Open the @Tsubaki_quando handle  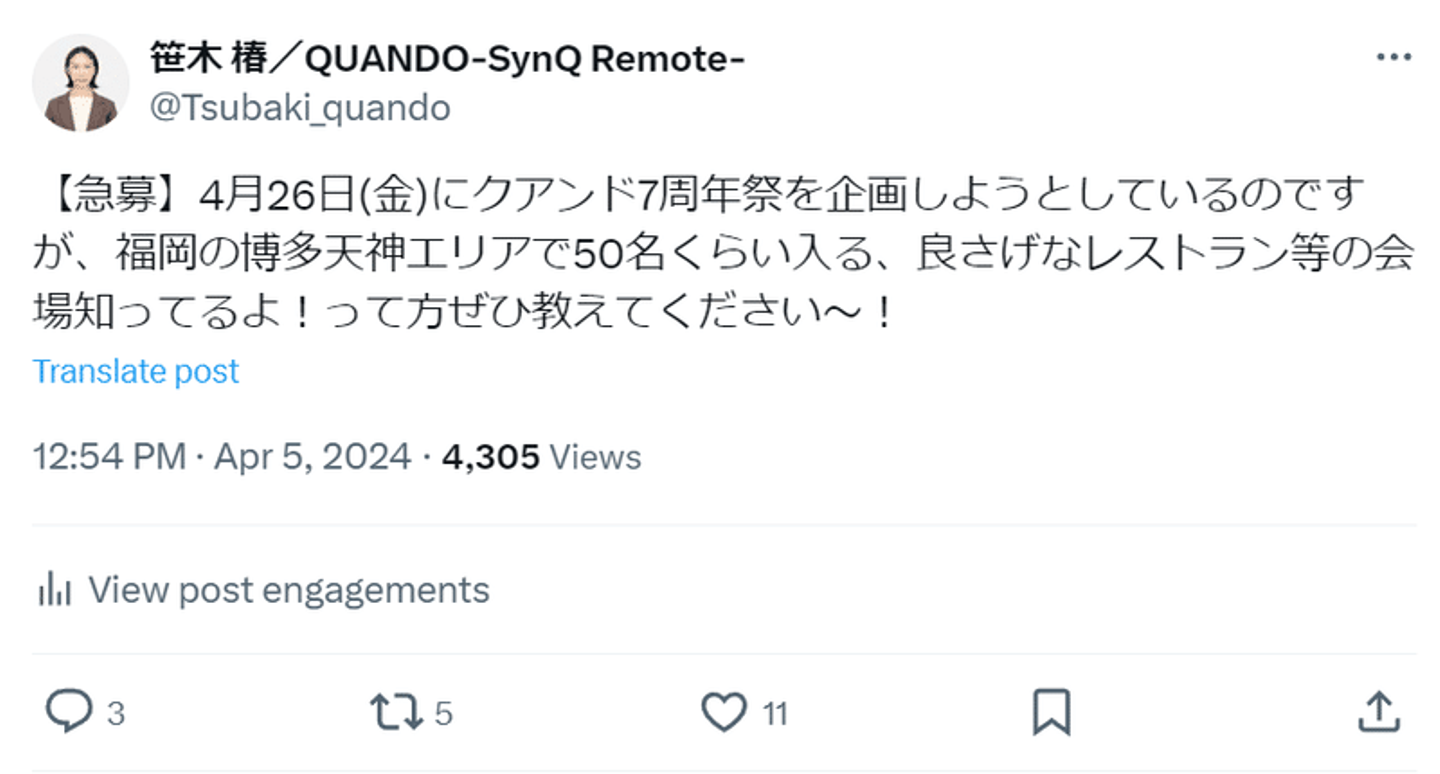pyautogui.click(x=300, y=107)
